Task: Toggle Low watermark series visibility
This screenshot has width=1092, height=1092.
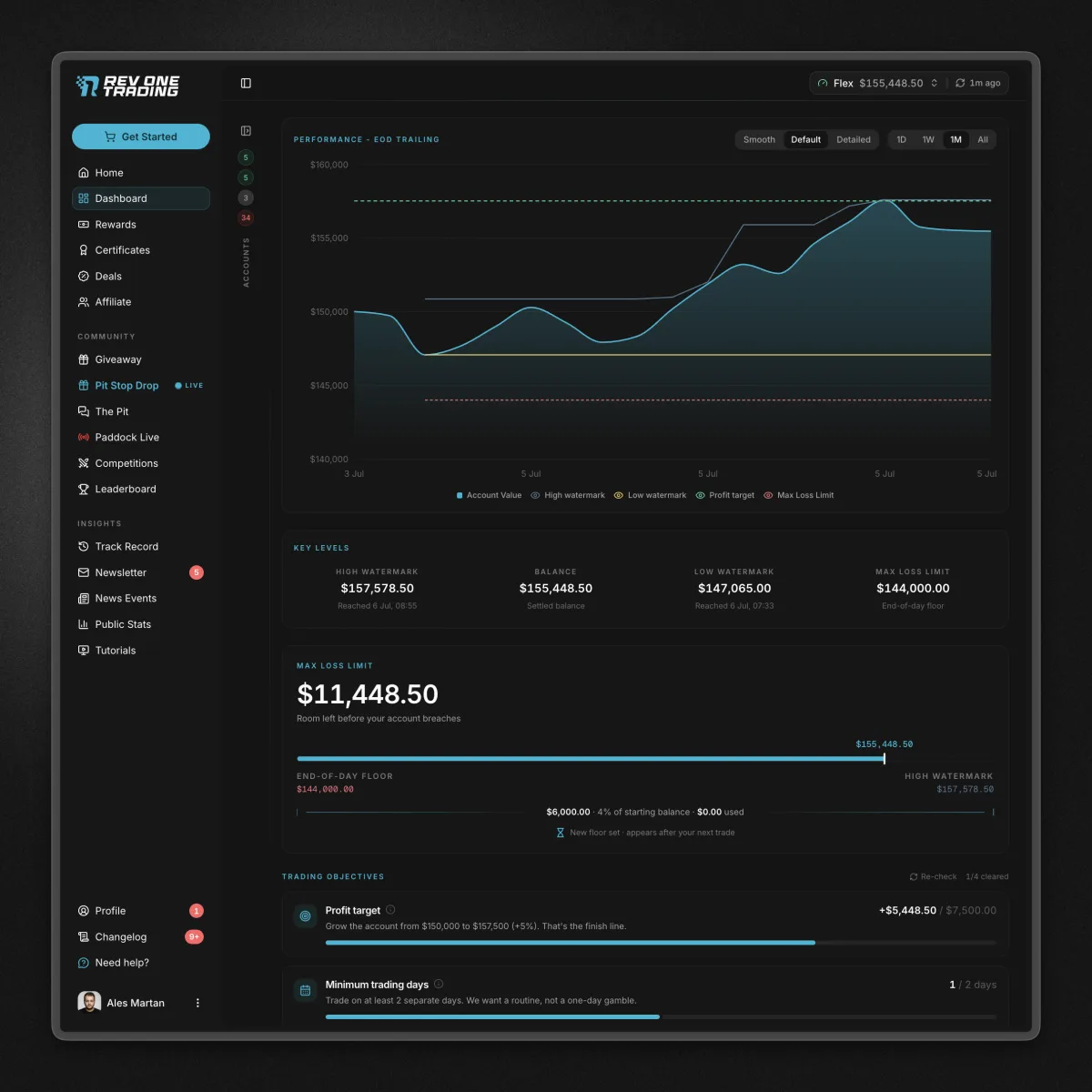Action: pos(650,496)
